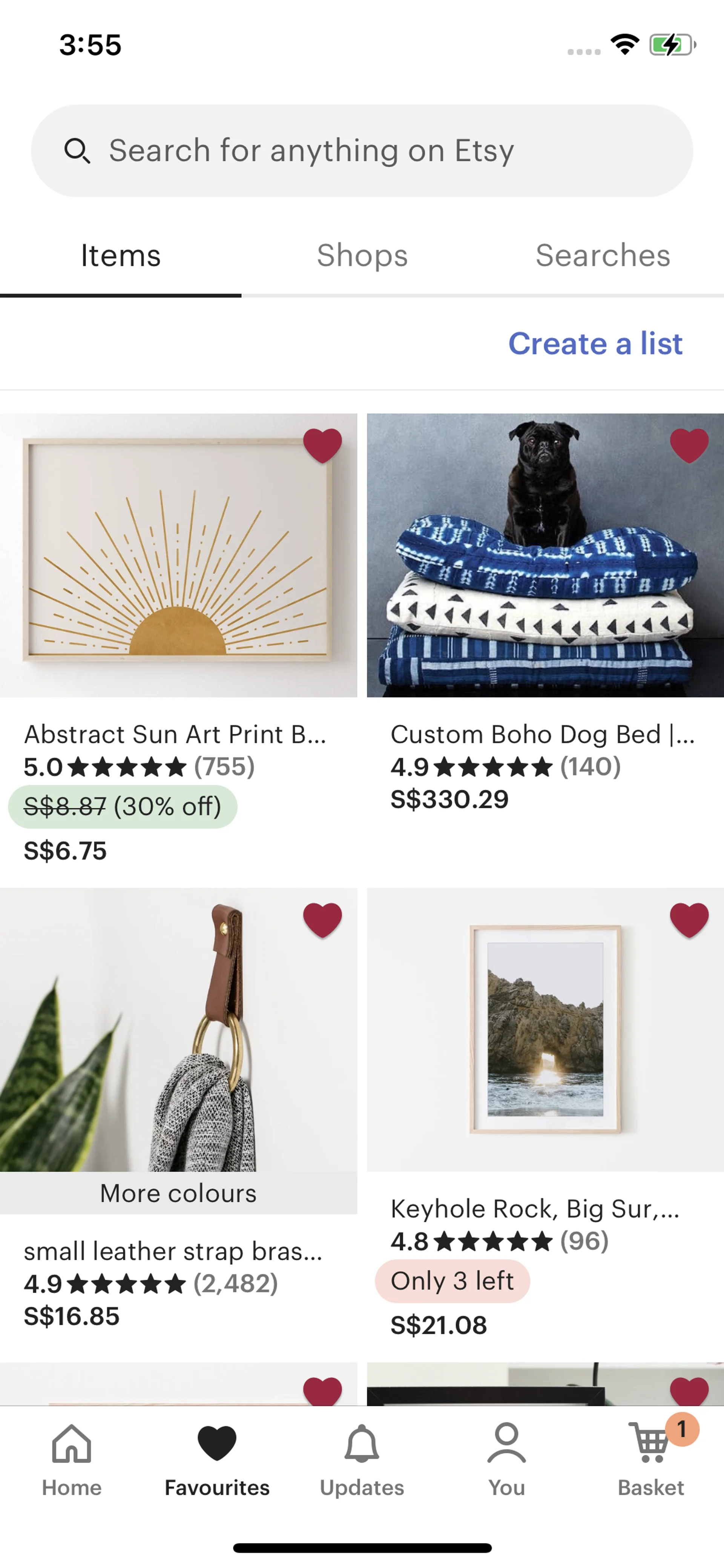Viewport: 724px width, 1568px height.
Task: Select the Items tab
Action: [x=120, y=256]
